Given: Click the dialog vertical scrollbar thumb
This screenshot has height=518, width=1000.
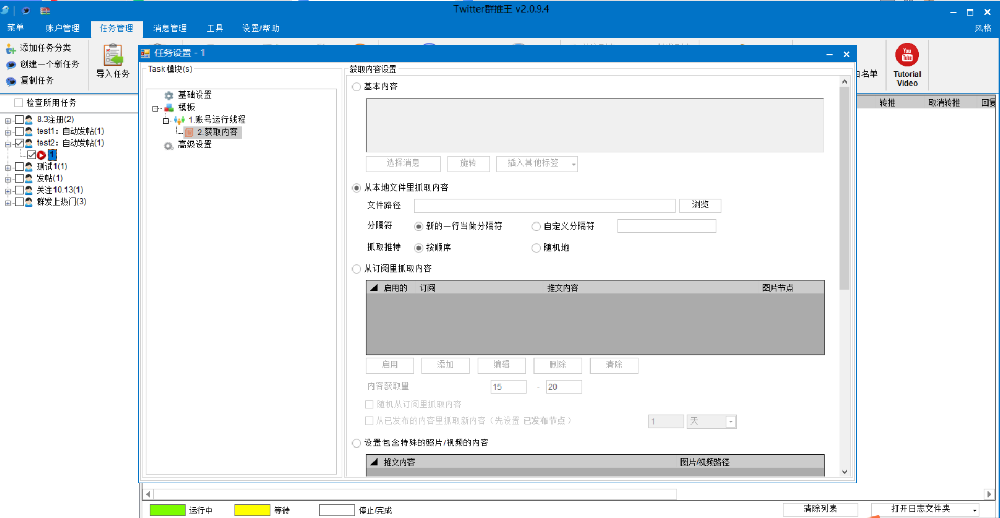Looking at the screenshot, I should (x=844, y=189).
